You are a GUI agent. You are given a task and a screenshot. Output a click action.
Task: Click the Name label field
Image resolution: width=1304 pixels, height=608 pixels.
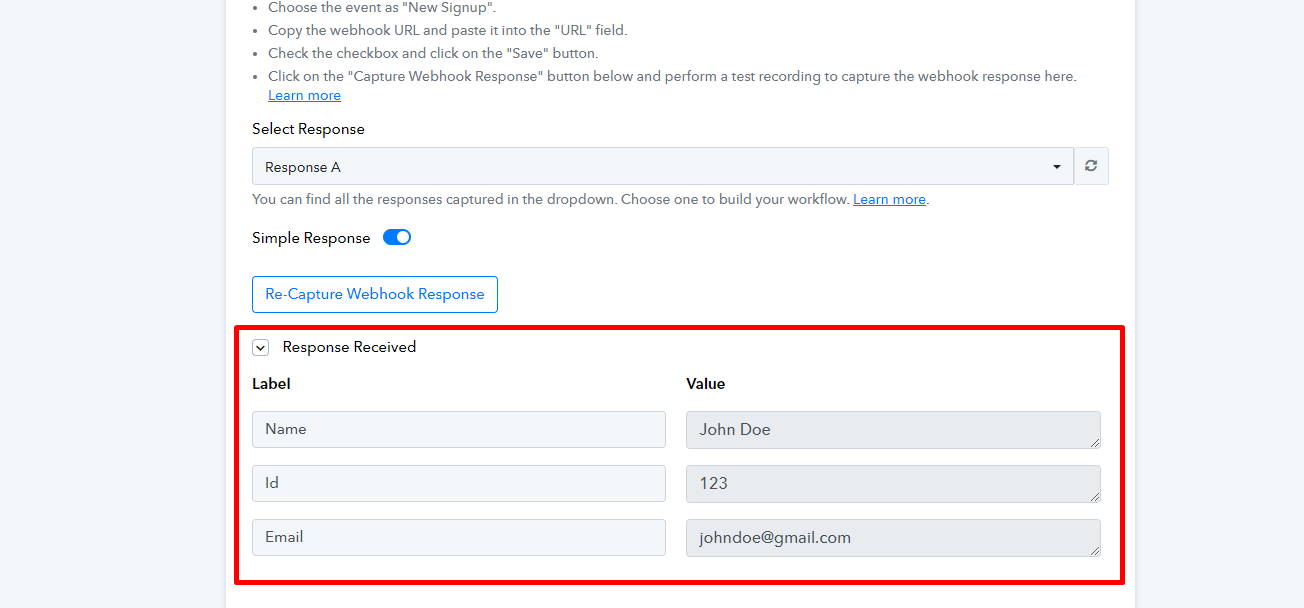tap(459, 429)
